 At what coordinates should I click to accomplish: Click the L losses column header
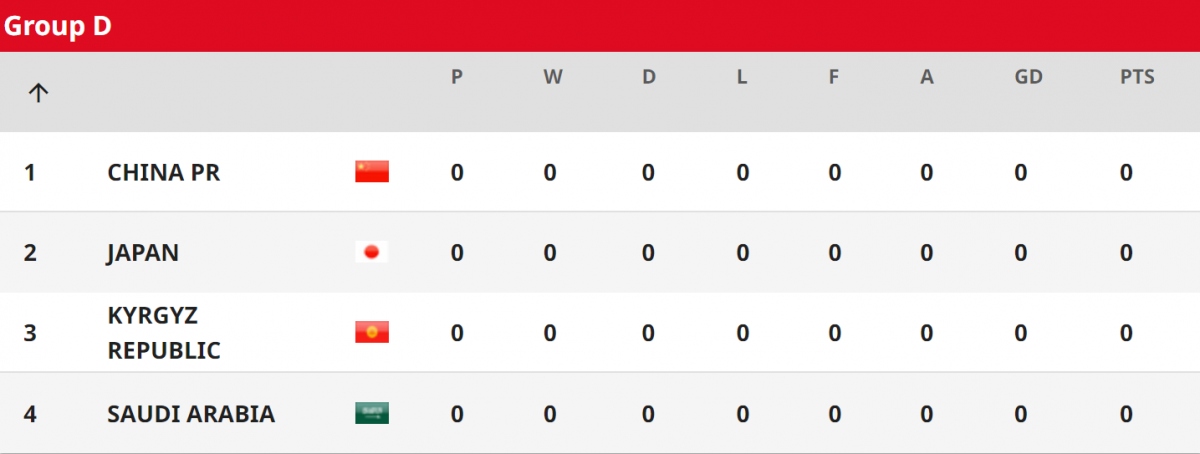[742, 77]
